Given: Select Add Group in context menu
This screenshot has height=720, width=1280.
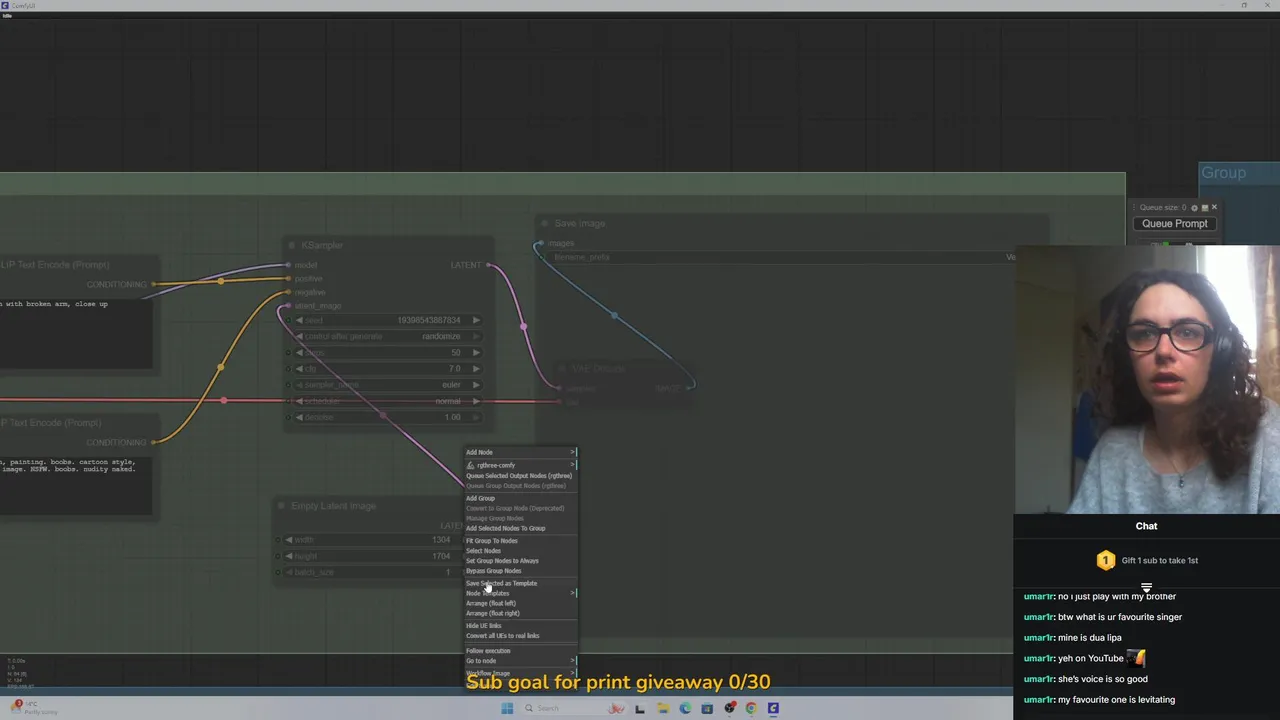Looking at the screenshot, I should click(x=521, y=498).
